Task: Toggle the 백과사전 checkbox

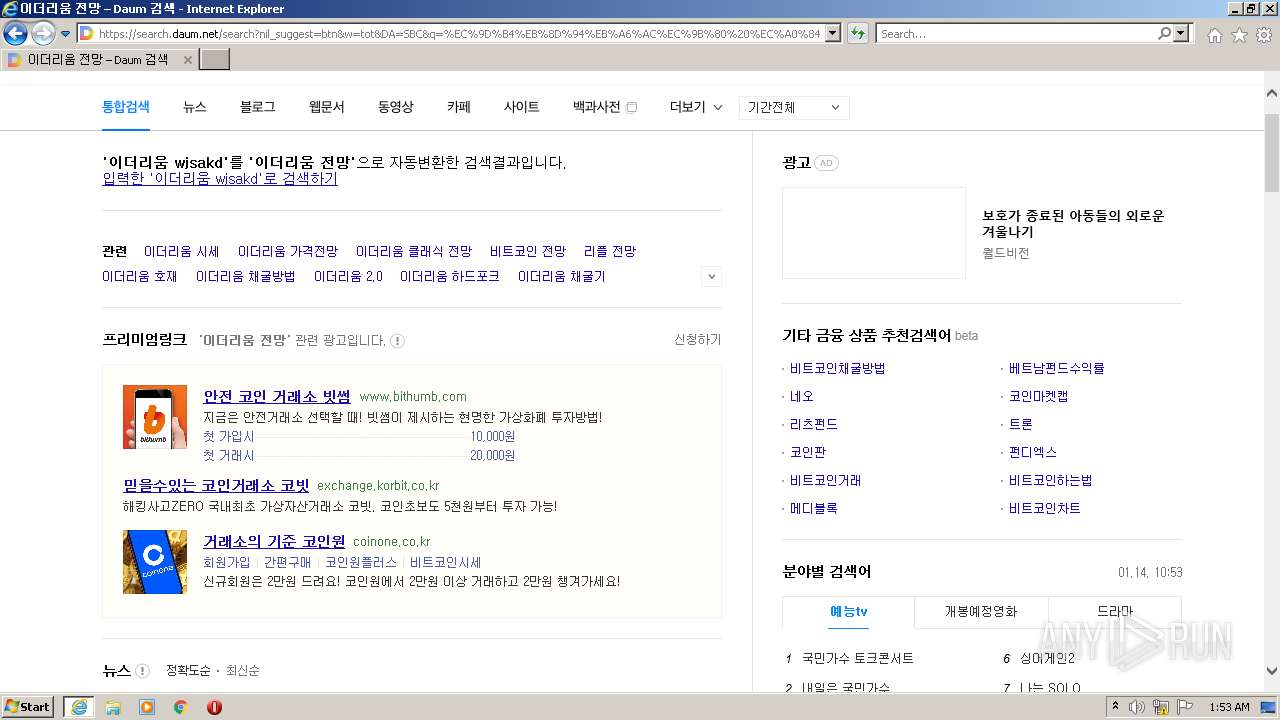Action: point(631,108)
